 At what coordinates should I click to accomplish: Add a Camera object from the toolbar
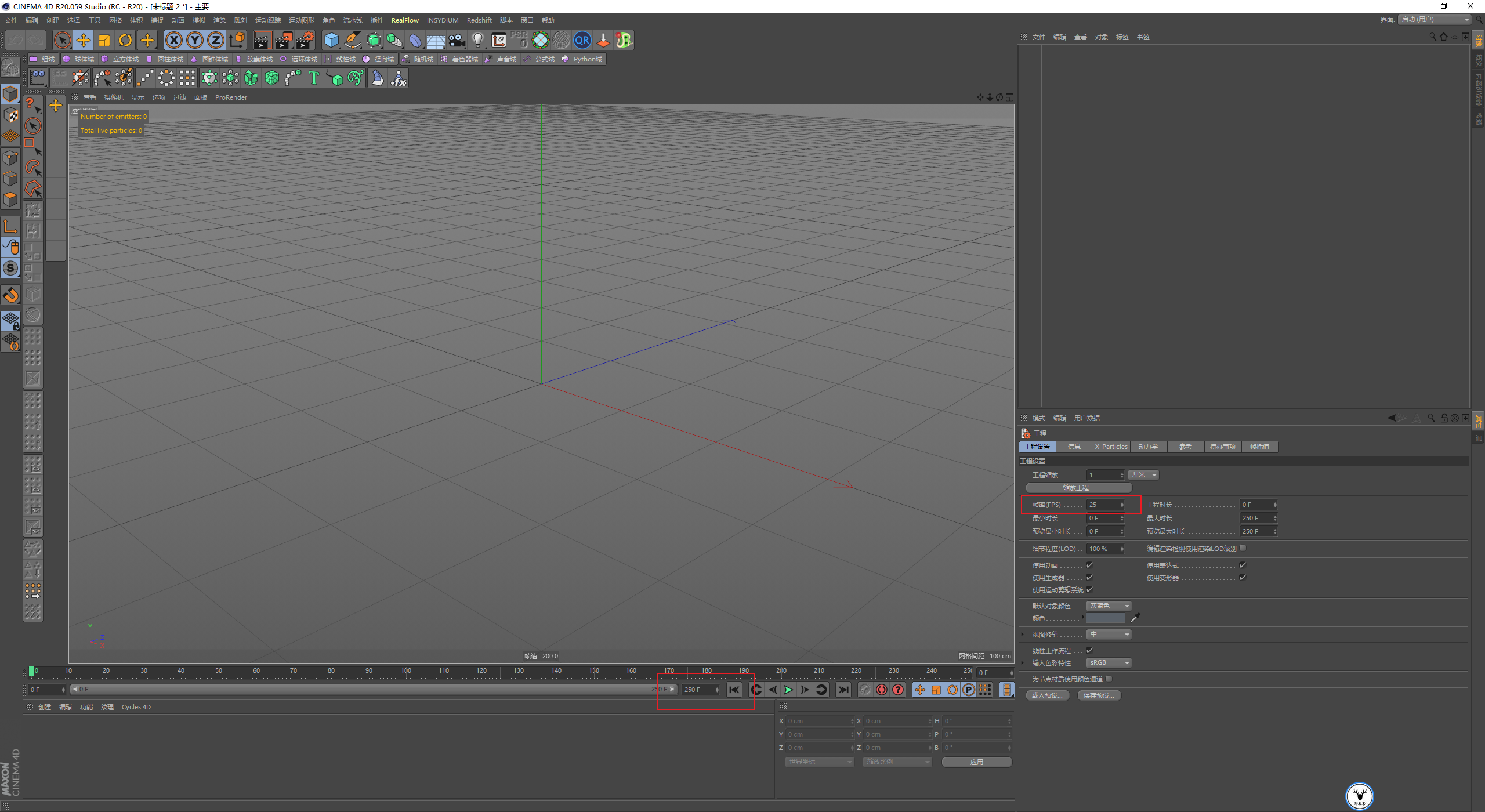click(457, 40)
